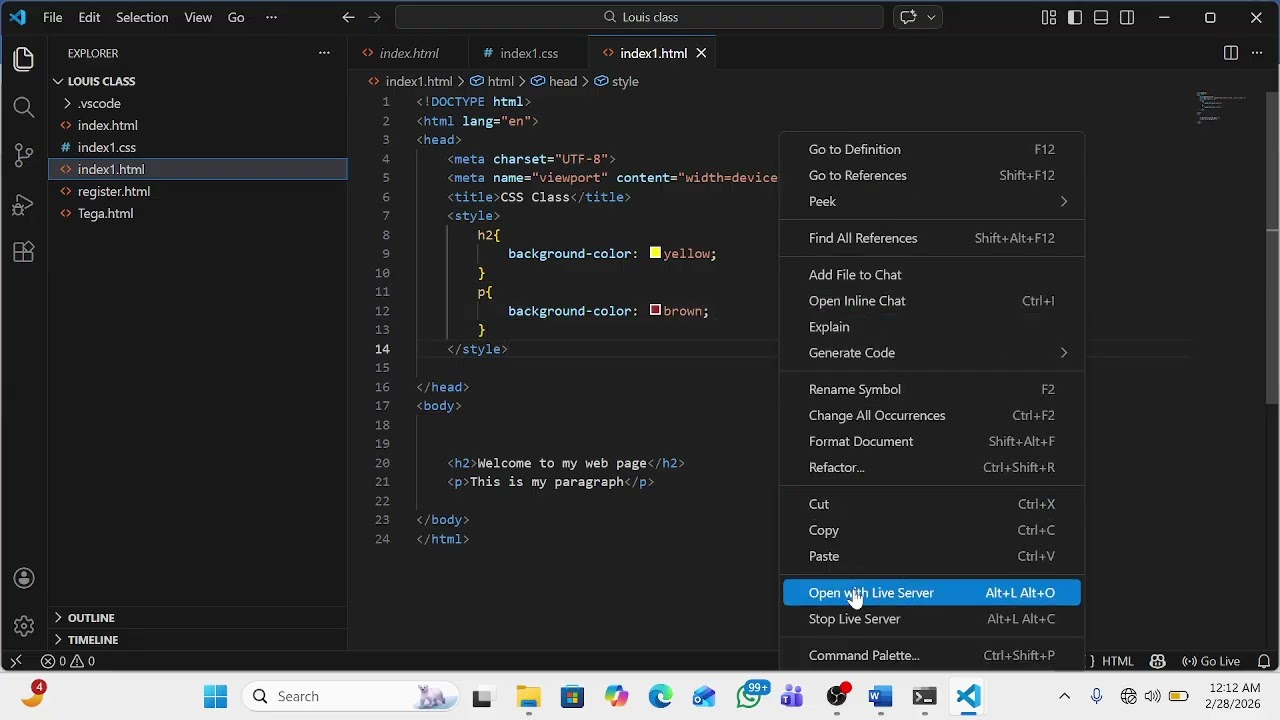The width and height of the screenshot is (1280, 720).
Task: Expand the Peek submenu in context menu
Action: [932, 201]
